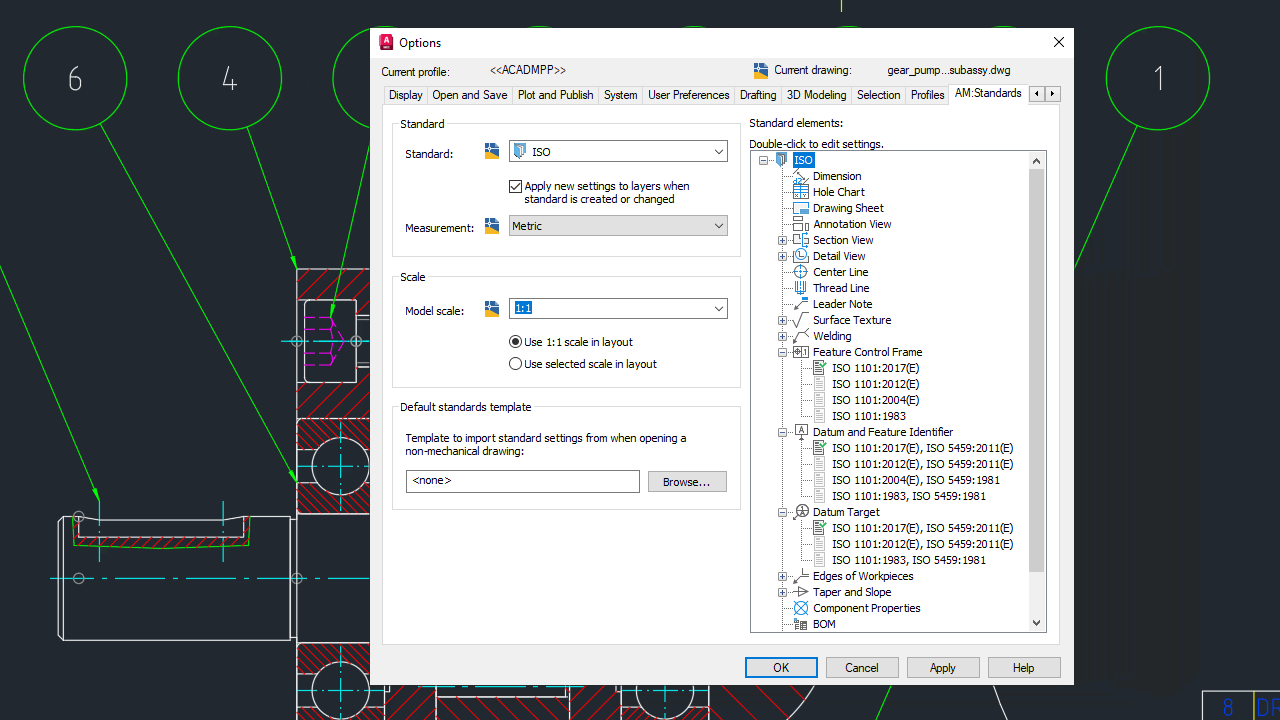Viewport: 1280px width, 720px height.
Task: Open the 3D Modeling tab
Action: coord(816,94)
